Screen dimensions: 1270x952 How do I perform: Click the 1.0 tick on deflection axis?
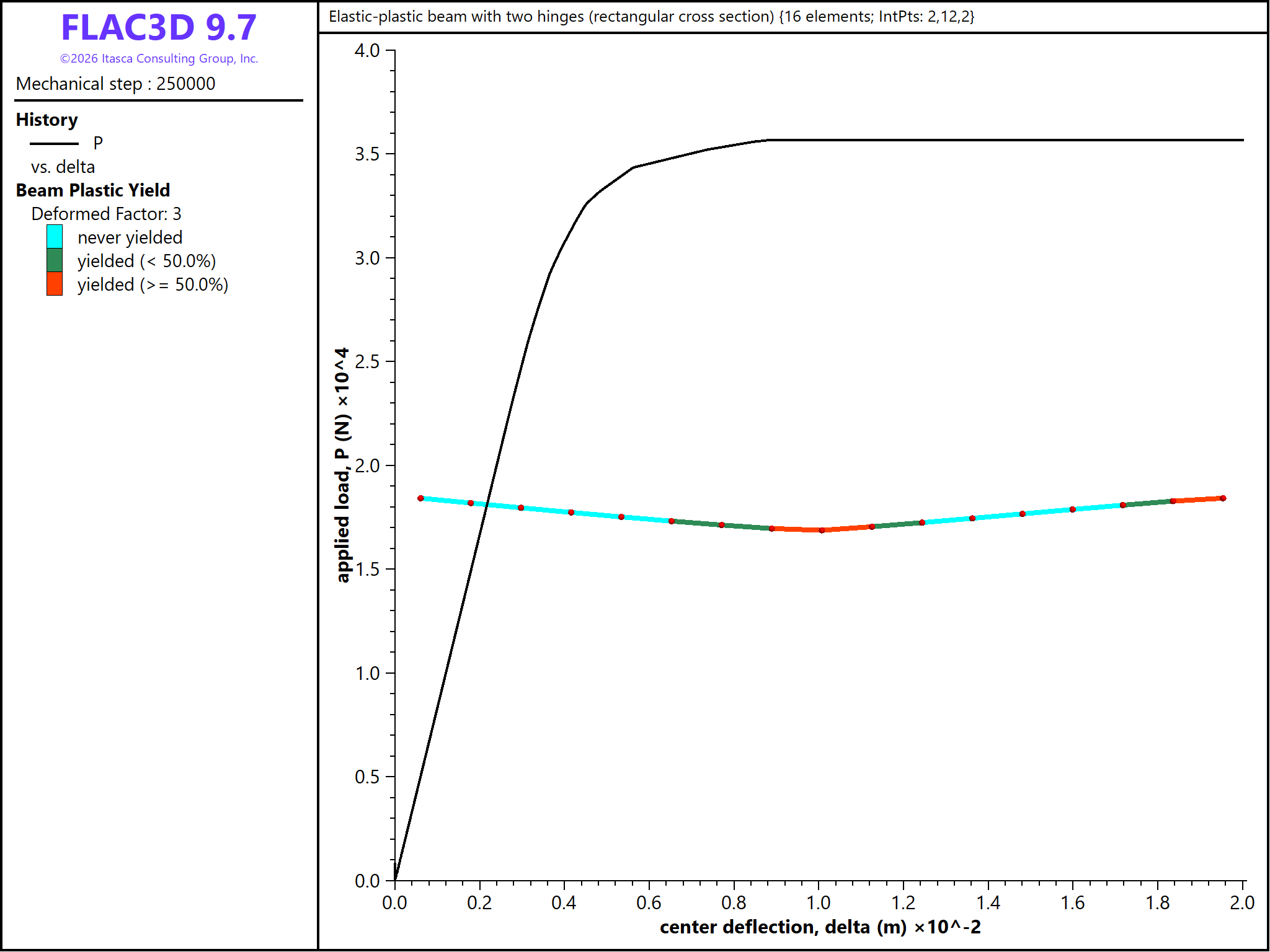pyautogui.click(x=819, y=902)
